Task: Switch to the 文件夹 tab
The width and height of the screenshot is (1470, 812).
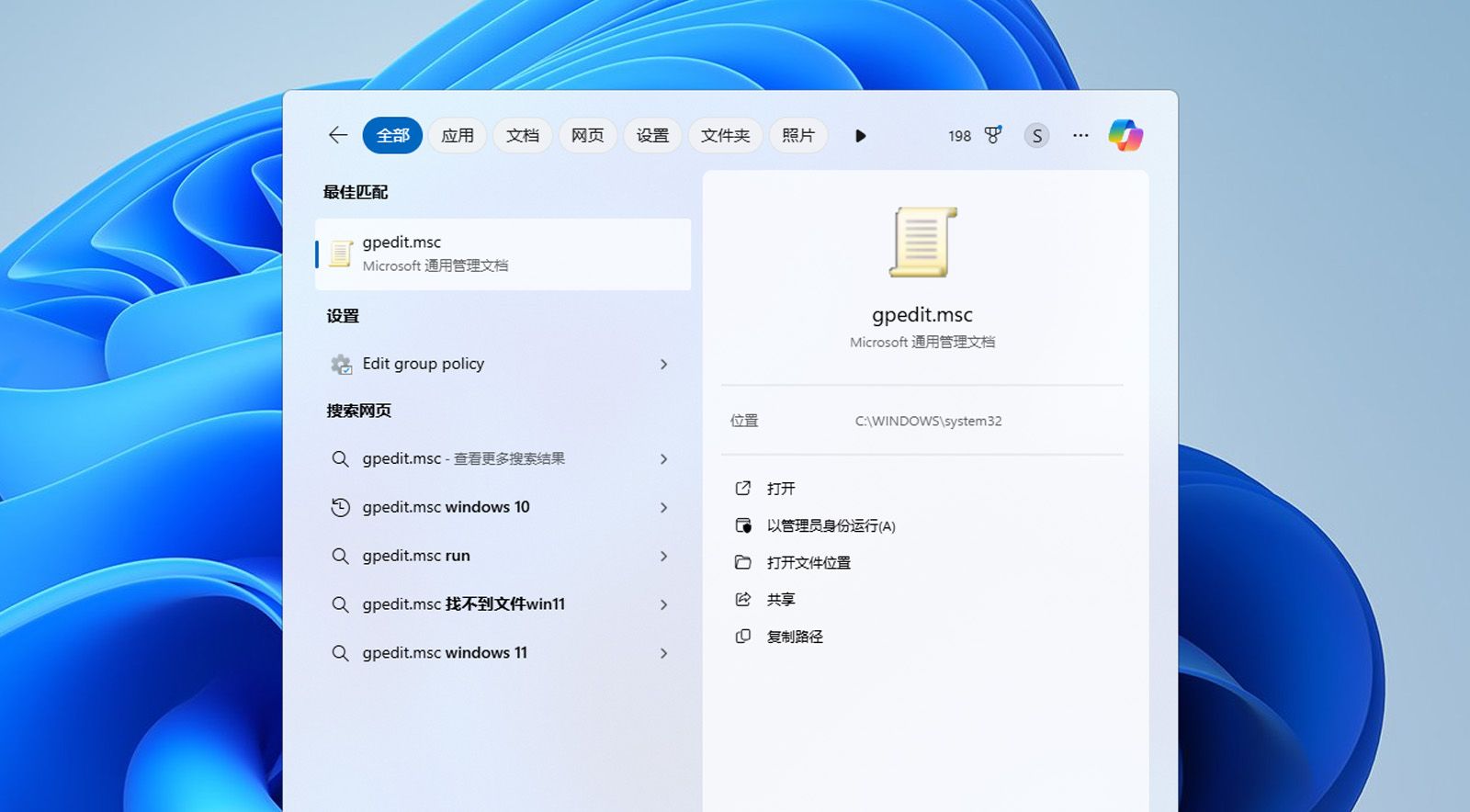Action: tap(726, 136)
